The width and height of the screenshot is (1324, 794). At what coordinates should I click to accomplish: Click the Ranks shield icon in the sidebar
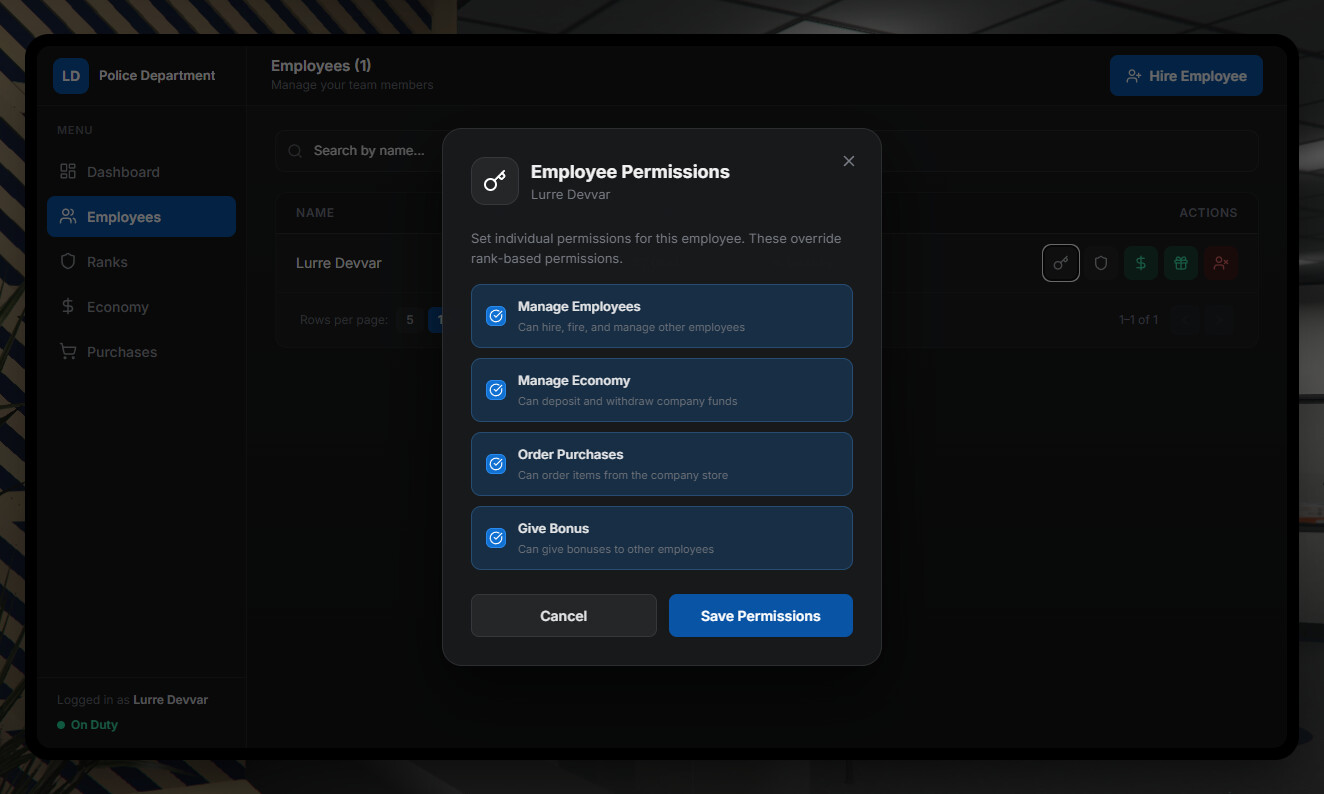point(68,261)
